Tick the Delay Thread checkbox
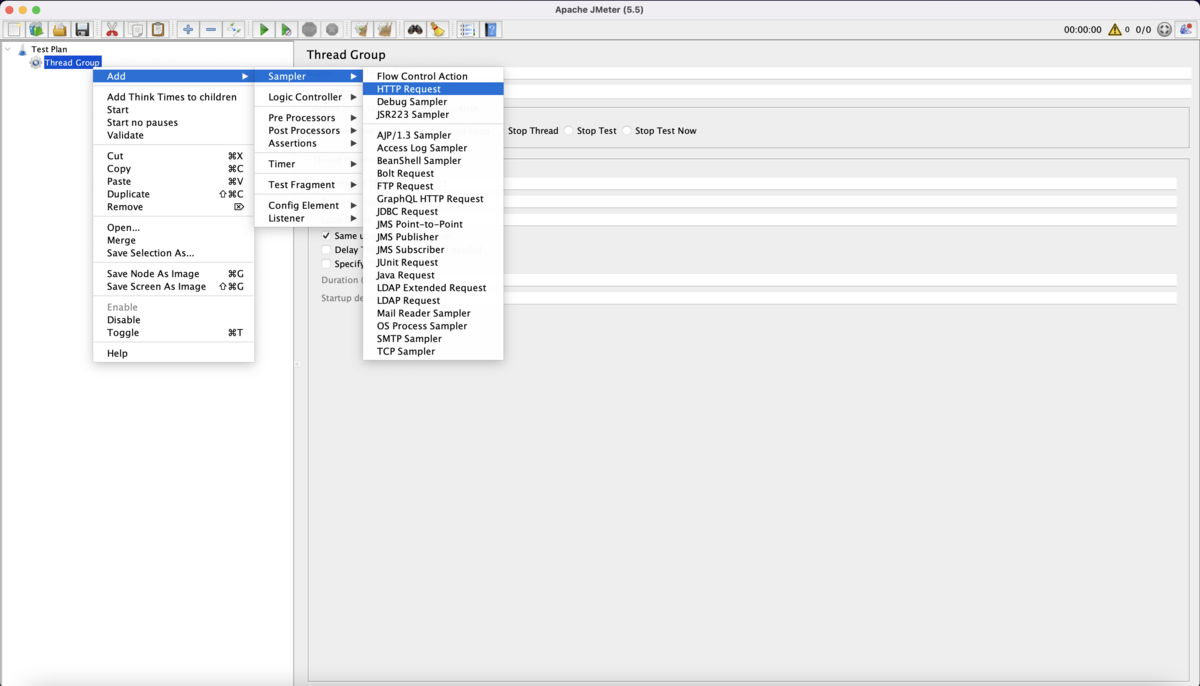The height and width of the screenshot is (686, 1200). click(326, 250)
